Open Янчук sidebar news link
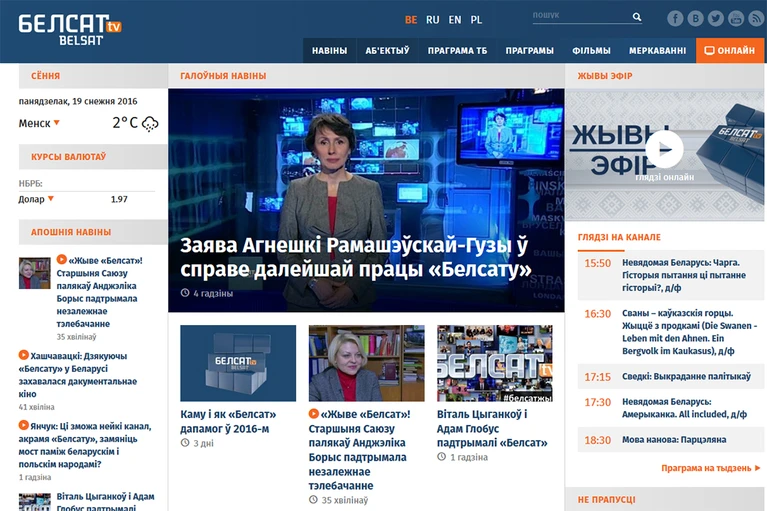The image size is (767, 511). pos(85,445)
